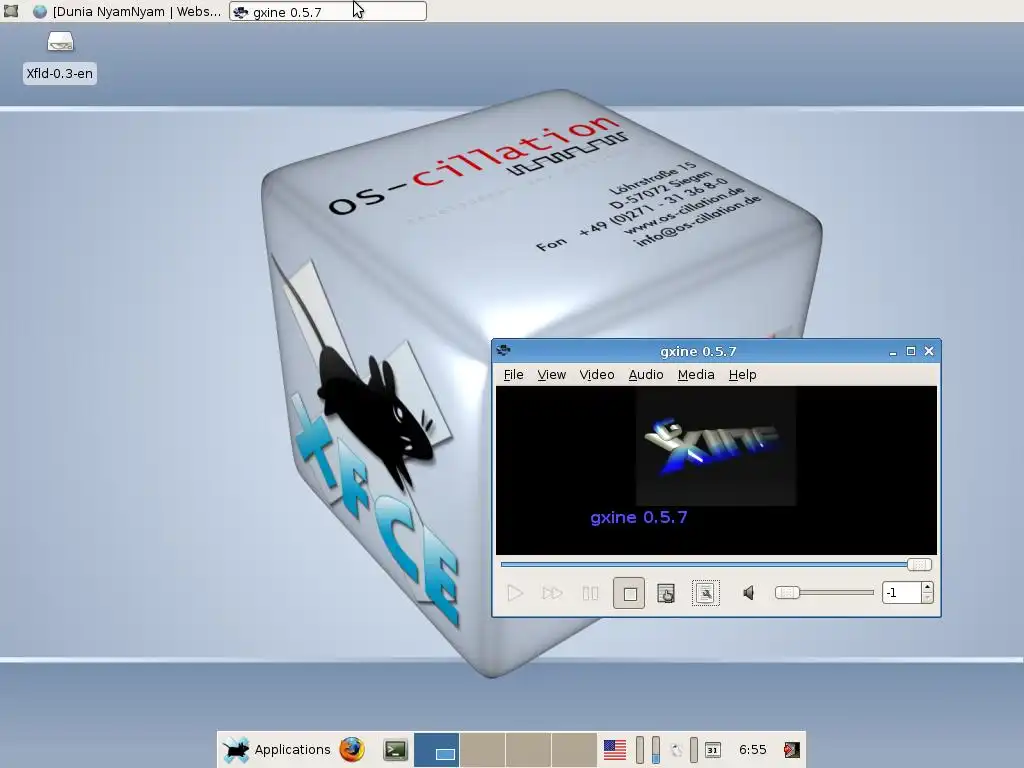Screen dimensions: 1024x768
Task: Click the gxine window menu icon in titlebar
Action: (x=504, y=351)
